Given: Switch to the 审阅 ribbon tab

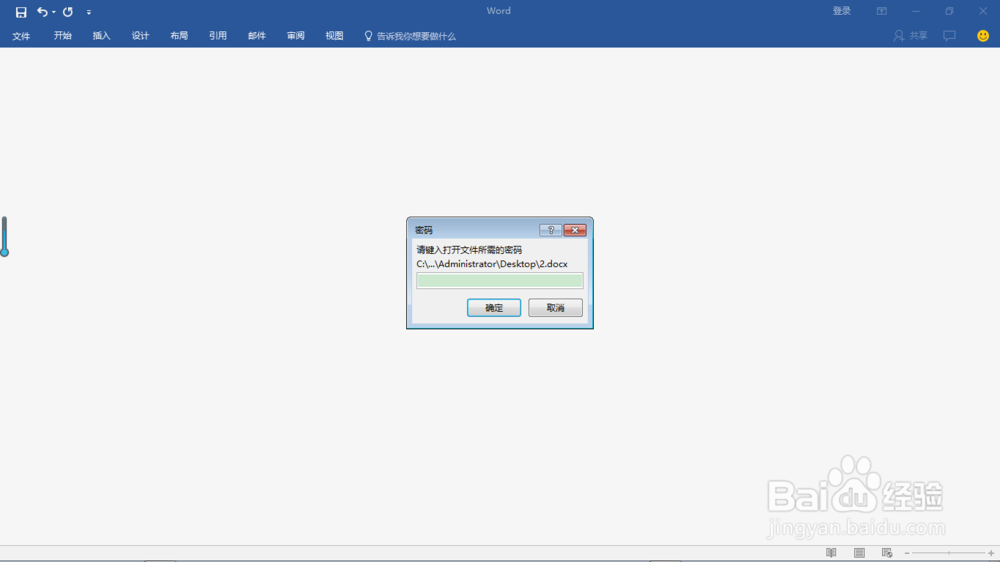Looking at the screenshot, I should pyautogui.click(x=295, y=36).
